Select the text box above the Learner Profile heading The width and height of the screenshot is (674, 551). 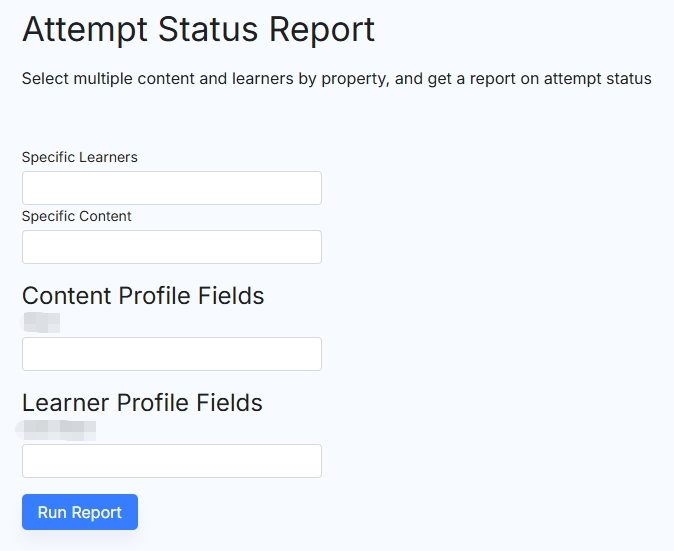172,354
